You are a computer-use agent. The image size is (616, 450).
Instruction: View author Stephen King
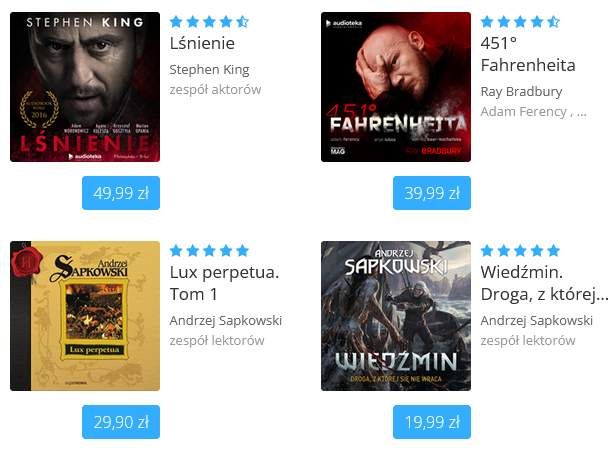point(209,70)
